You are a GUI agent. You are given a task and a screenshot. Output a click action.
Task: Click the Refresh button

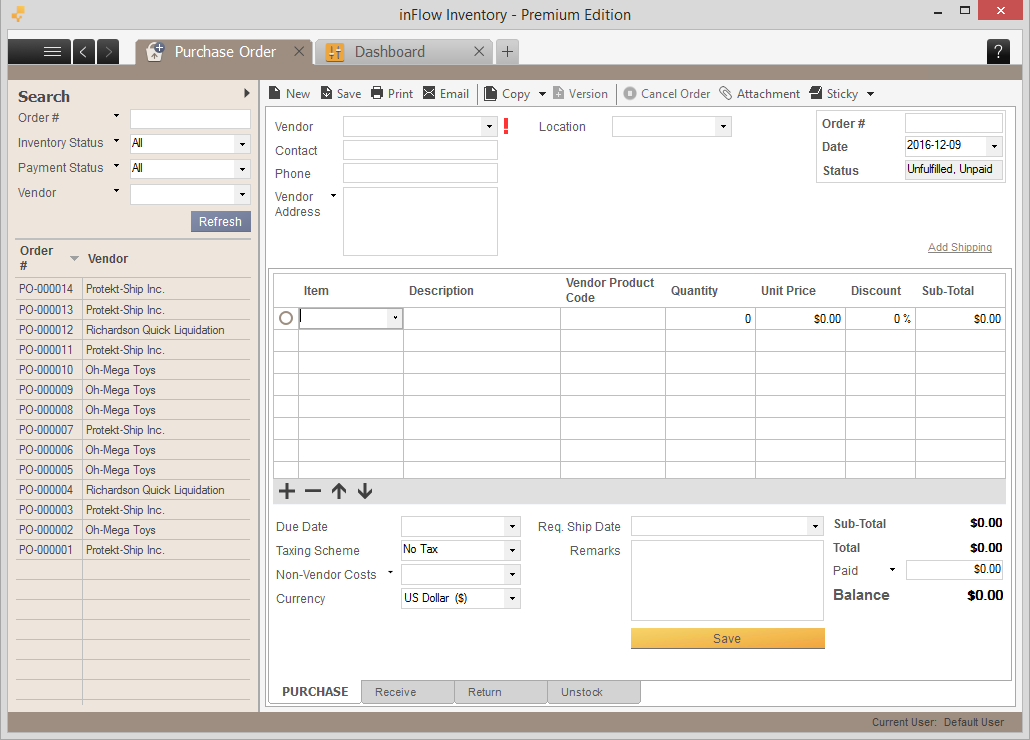point(221,221)
